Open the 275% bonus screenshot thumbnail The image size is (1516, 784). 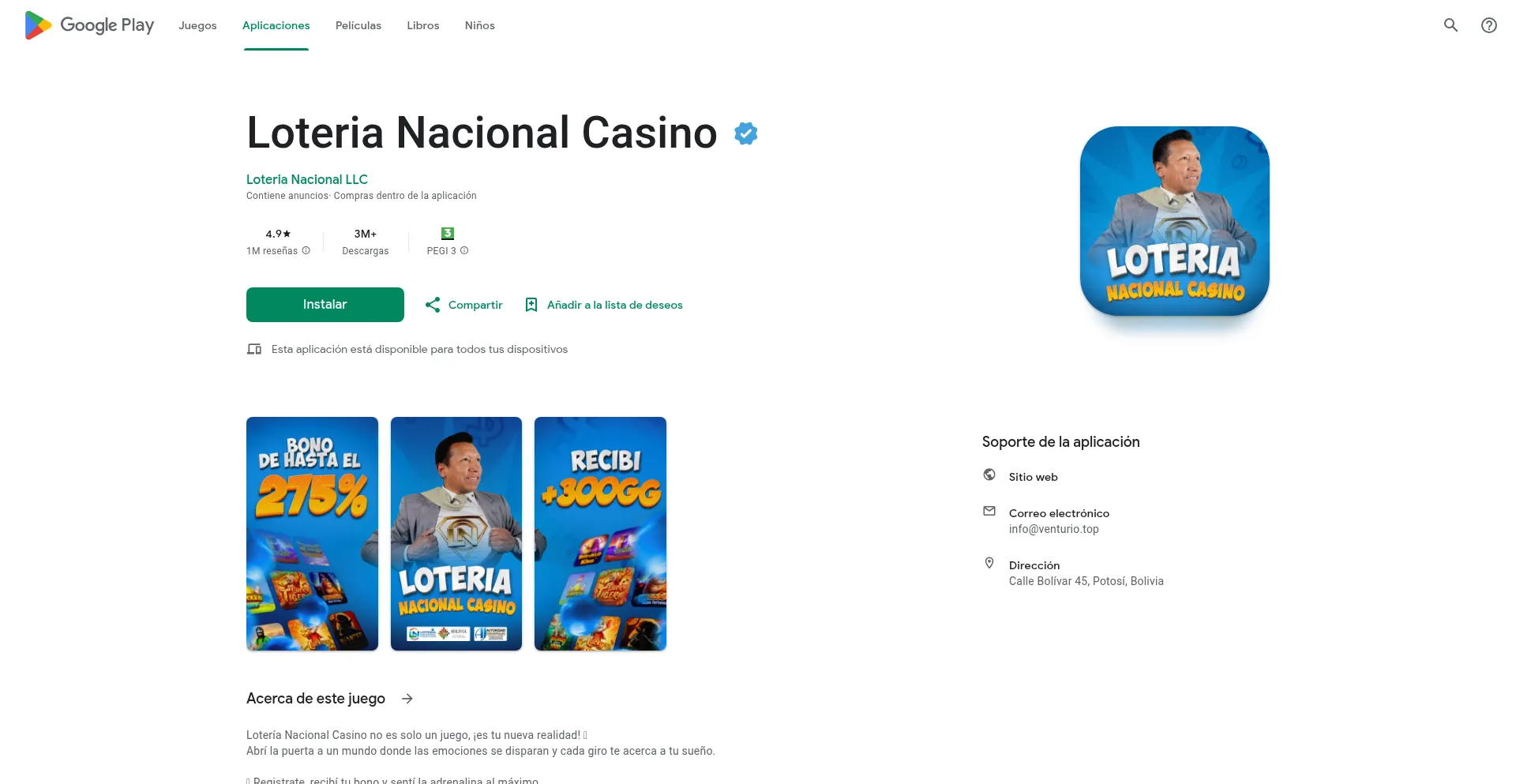click(312, 534)
